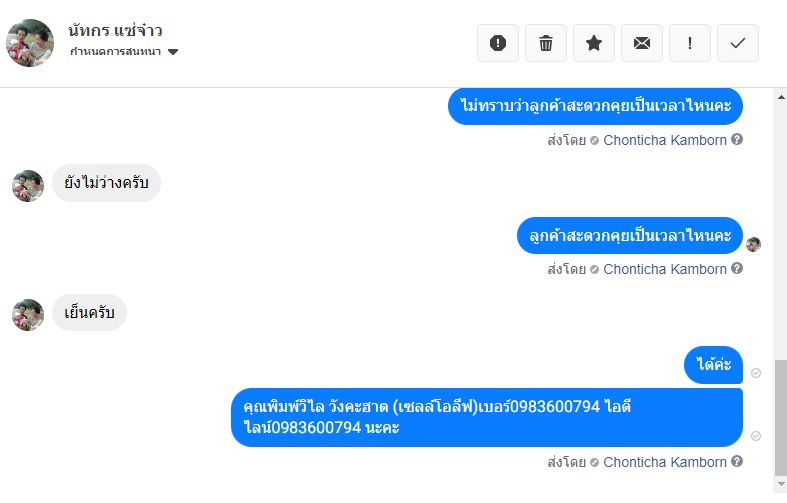The height and width of the screenshot is (503, 787).
Task: Mark conversation done with checkmark button
Action: (738, 43)
